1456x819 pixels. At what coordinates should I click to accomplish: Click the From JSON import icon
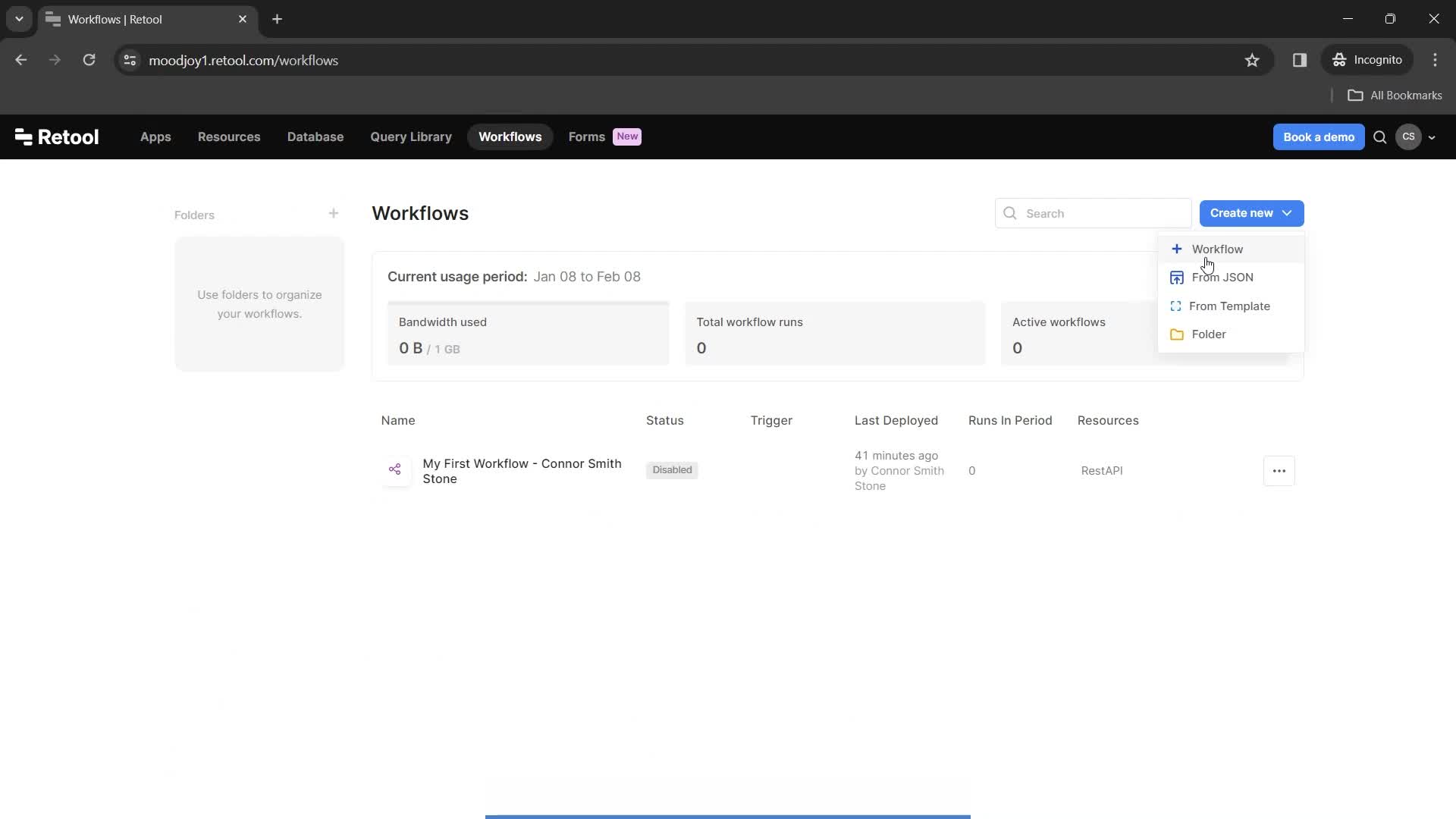tap(1176, 277)
